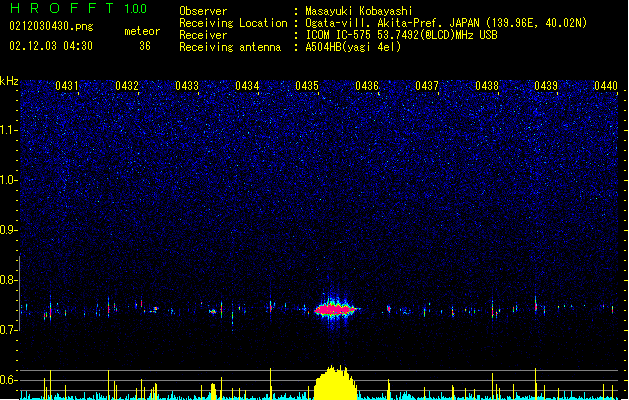
Task: Click the date 02.12.03 04:30
Action: click(51, 46)
